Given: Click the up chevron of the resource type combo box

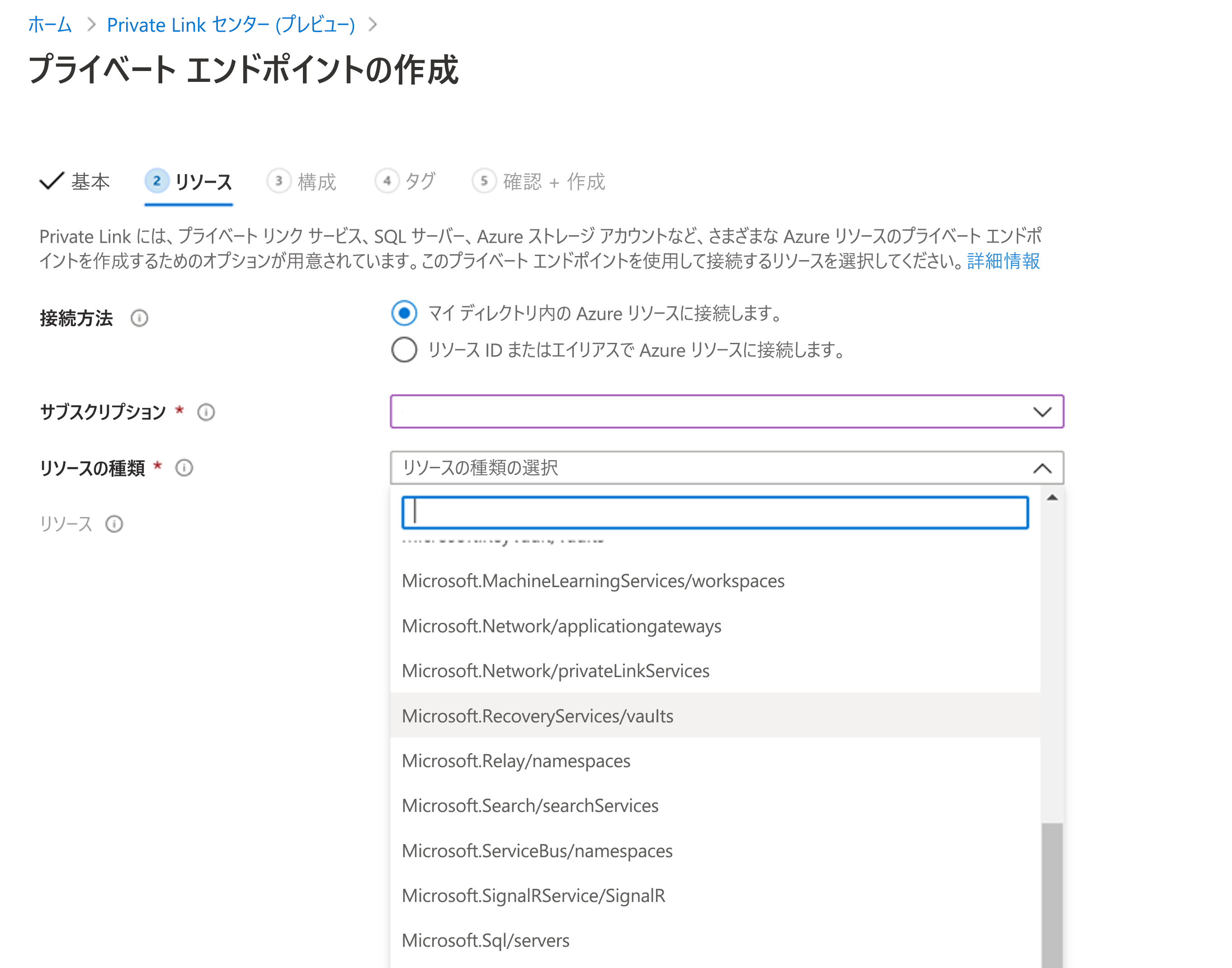Looking at the screenshot, I should pyautogui.click(x=1042, y=468).
